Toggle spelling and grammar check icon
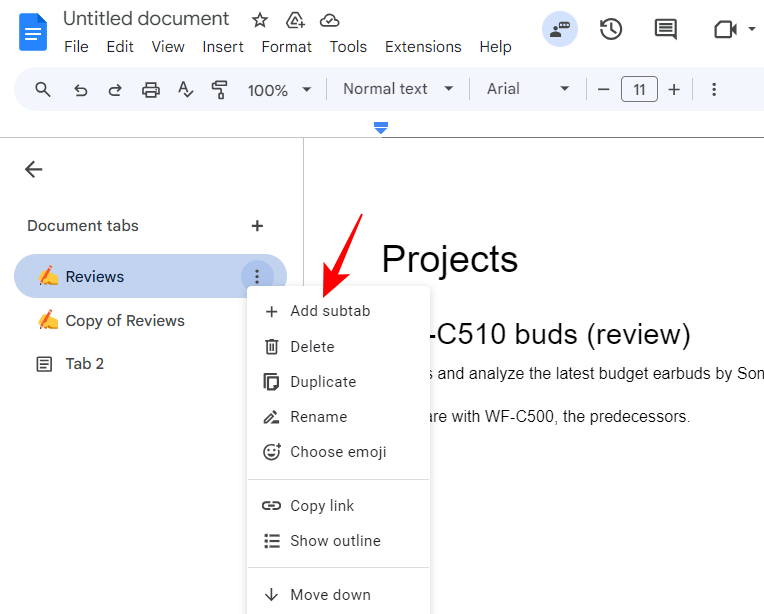 [185, 90]
